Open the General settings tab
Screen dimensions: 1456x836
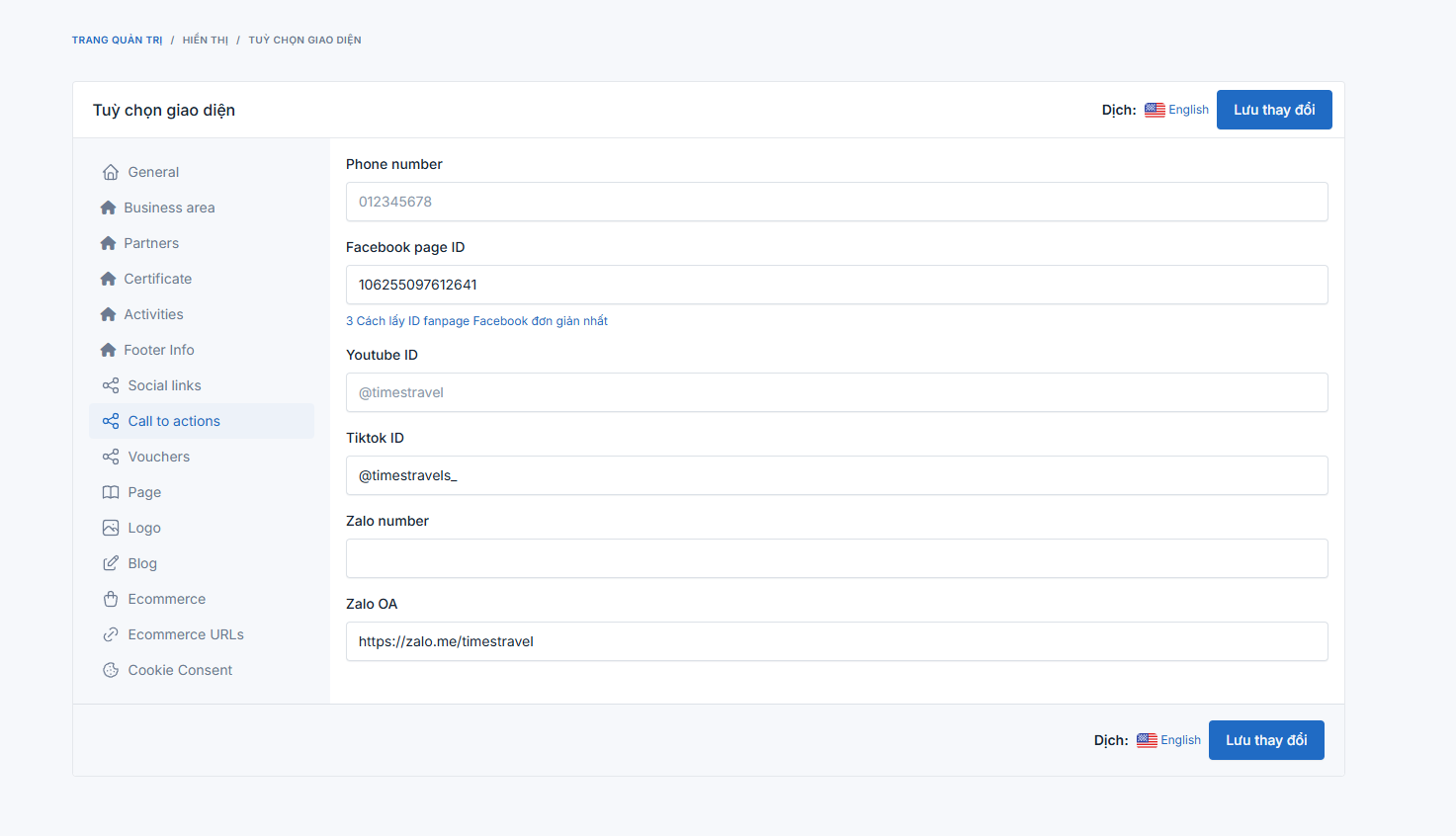coord(202,172)
